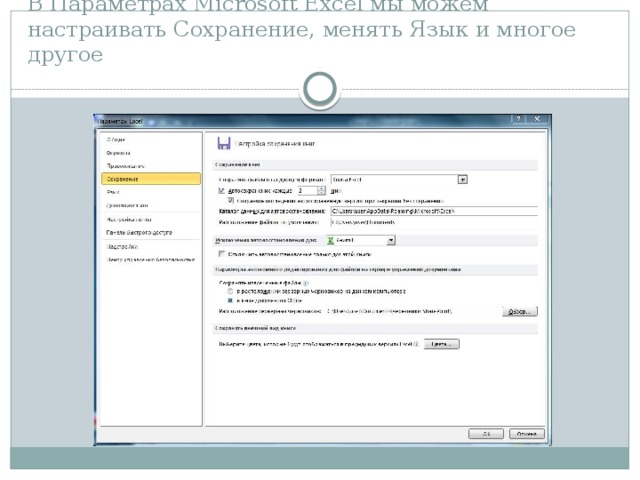Open Панель быстрого доступа category

pos(139,233)
